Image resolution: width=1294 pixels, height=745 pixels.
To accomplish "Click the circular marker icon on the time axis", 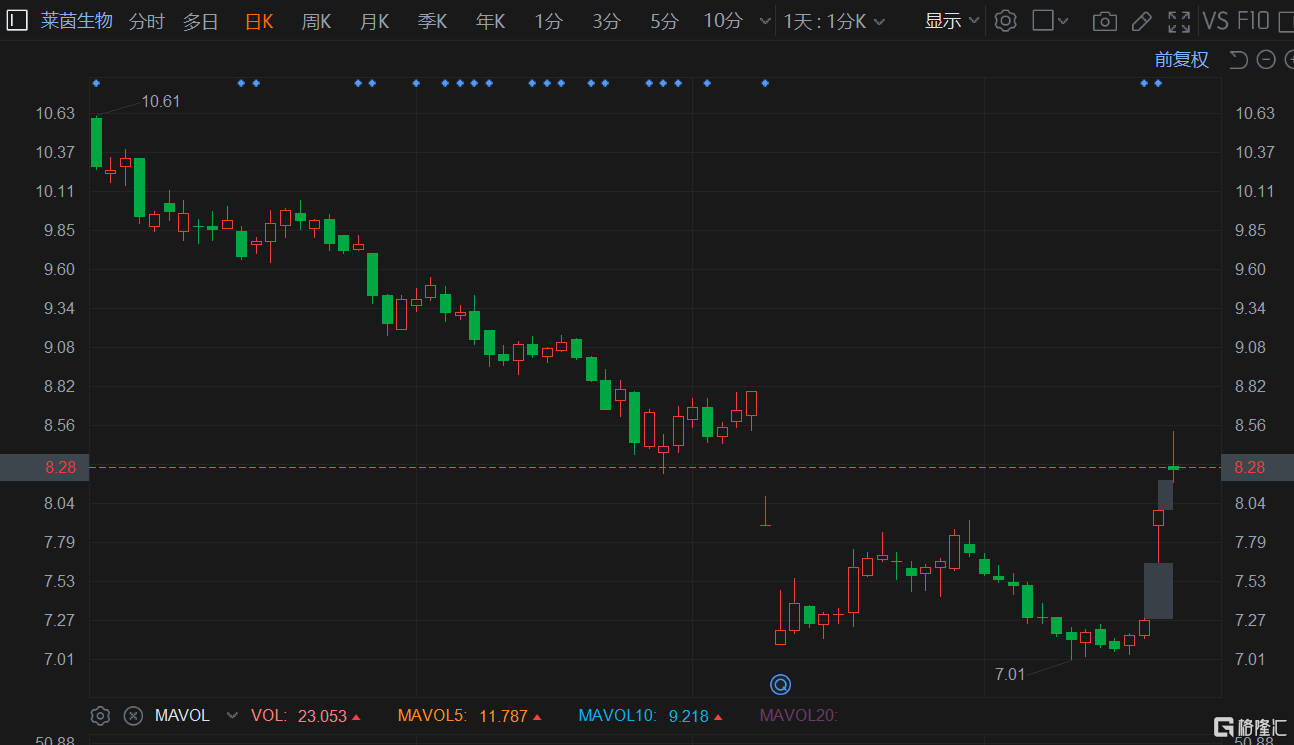I will tap(780, 684).
